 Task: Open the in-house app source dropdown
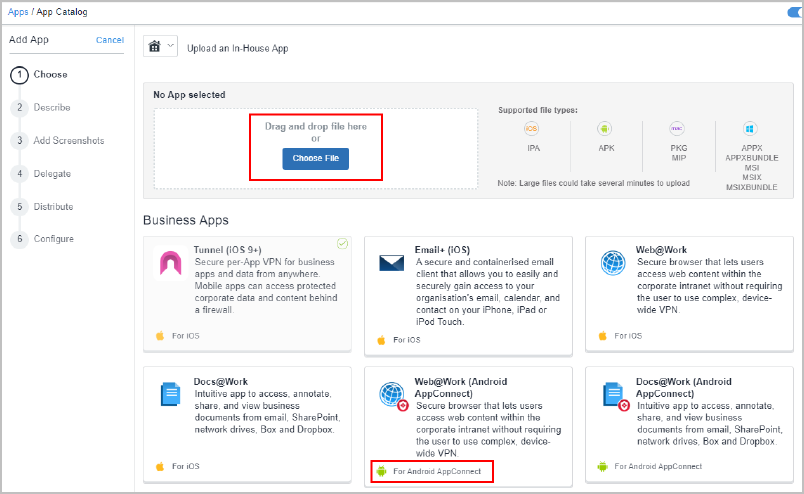(160, 47)
